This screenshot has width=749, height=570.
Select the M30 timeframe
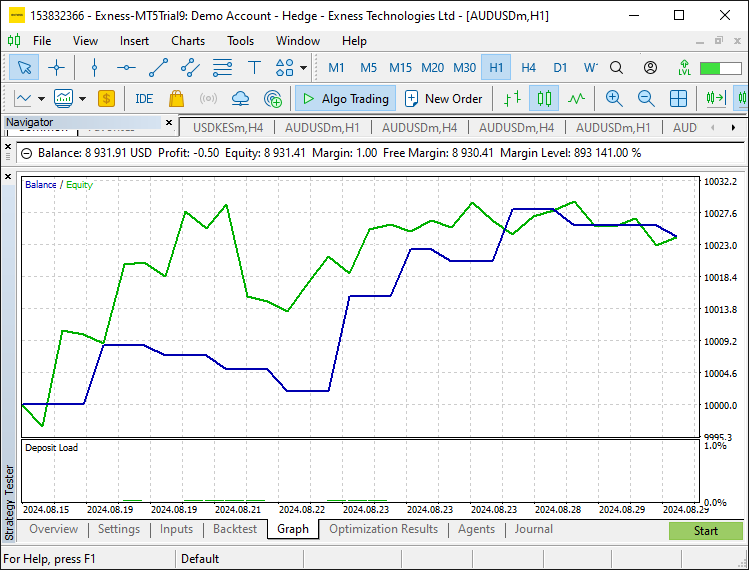tap(464, 67)
